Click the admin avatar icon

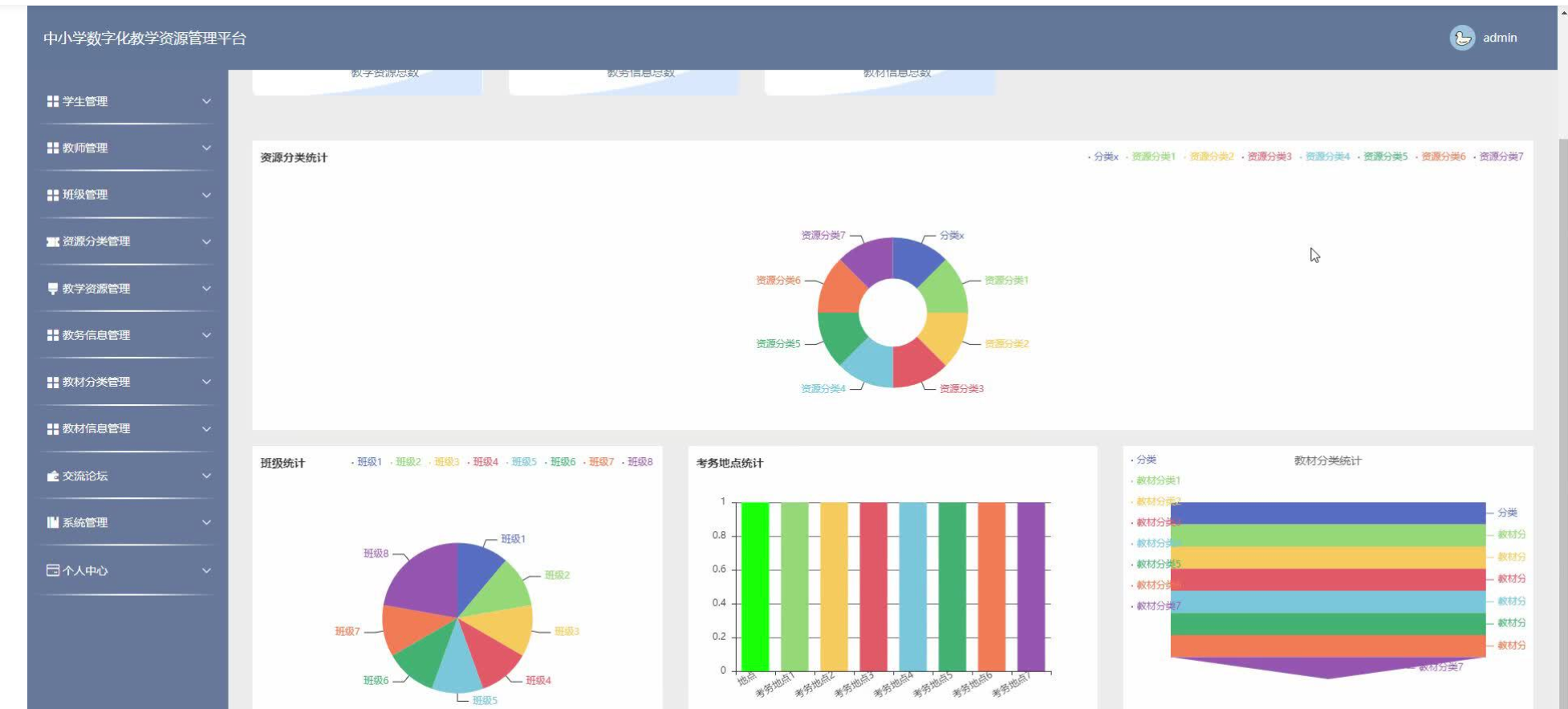pos(1462,38)
